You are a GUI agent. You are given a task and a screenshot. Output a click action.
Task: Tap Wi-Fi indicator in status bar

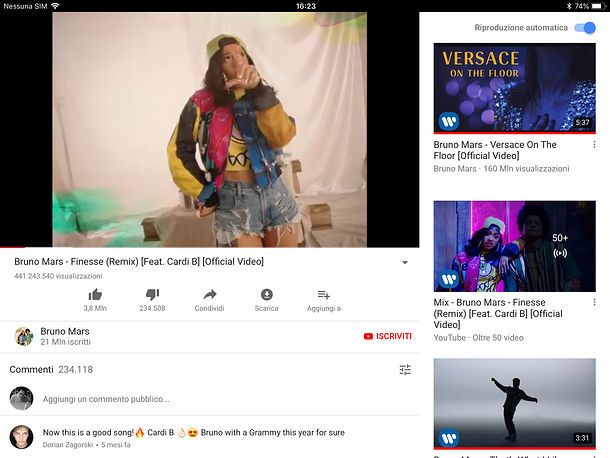55,6
